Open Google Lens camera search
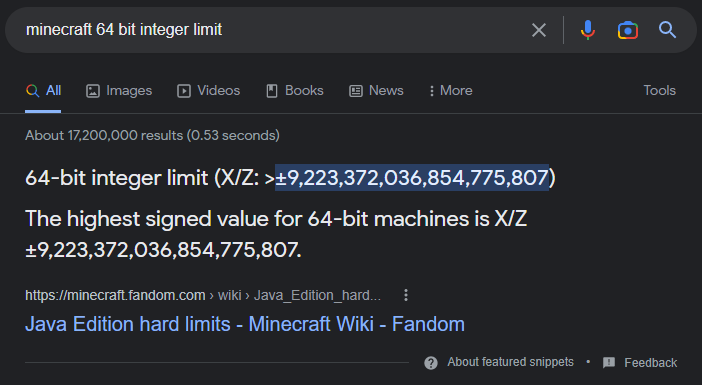702x385 pixels. (x=628, y=30)
